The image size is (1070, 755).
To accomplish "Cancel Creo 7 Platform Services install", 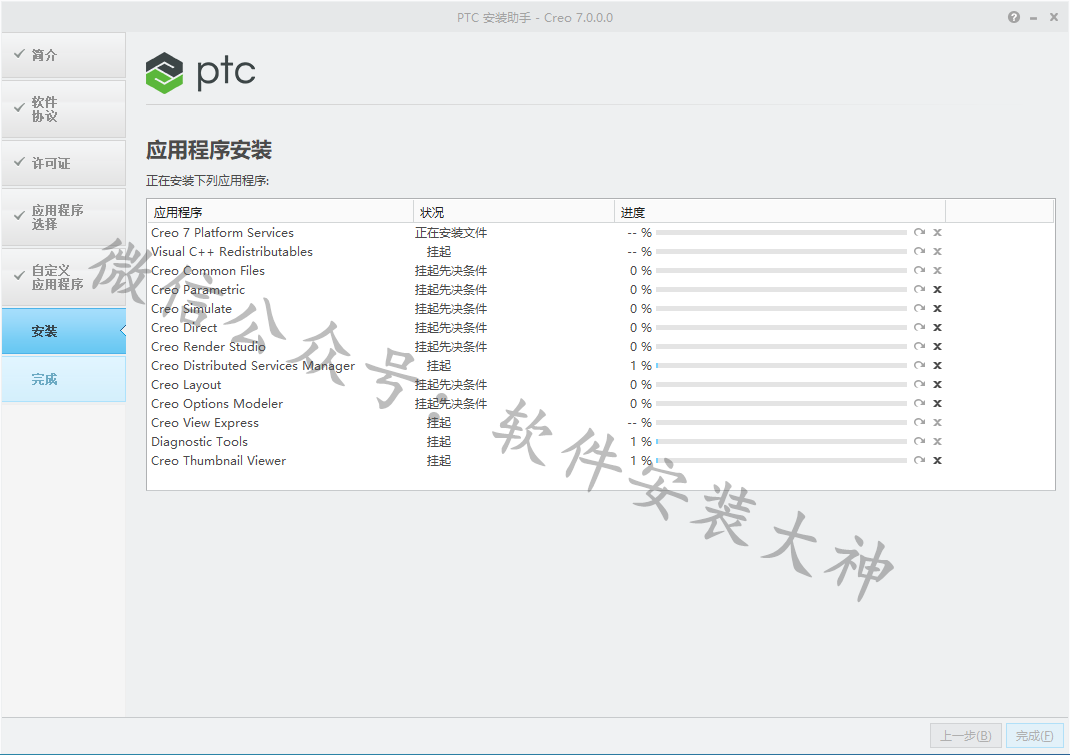I will 938,233.
